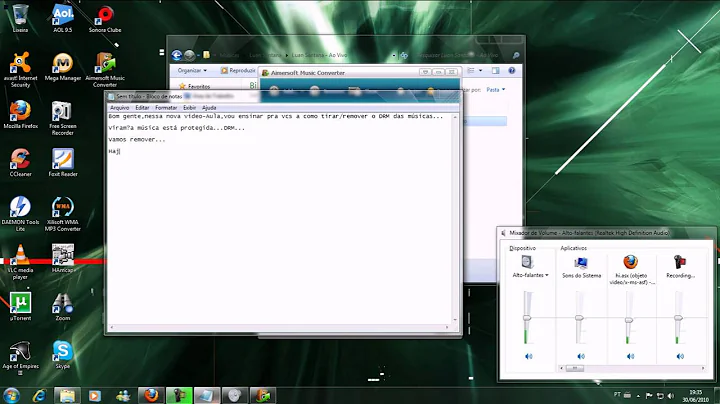Select the Mozilla Firefox desktop icon
The image size is (720, 404).
coord(20,115)
